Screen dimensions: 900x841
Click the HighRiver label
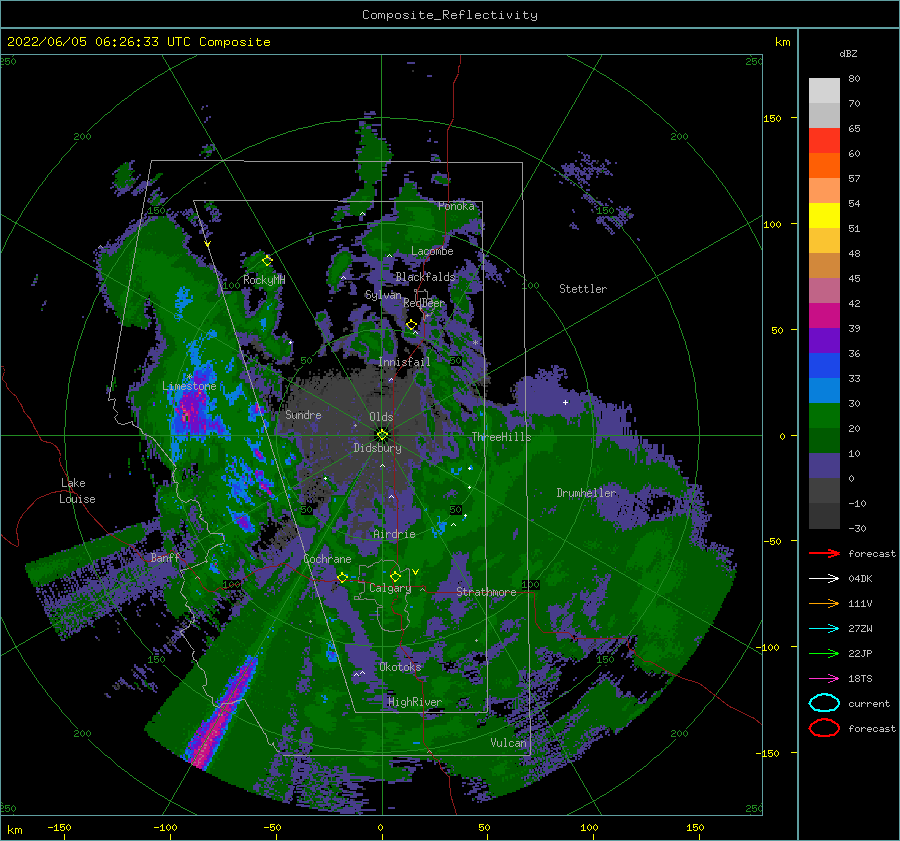point(414,702)
